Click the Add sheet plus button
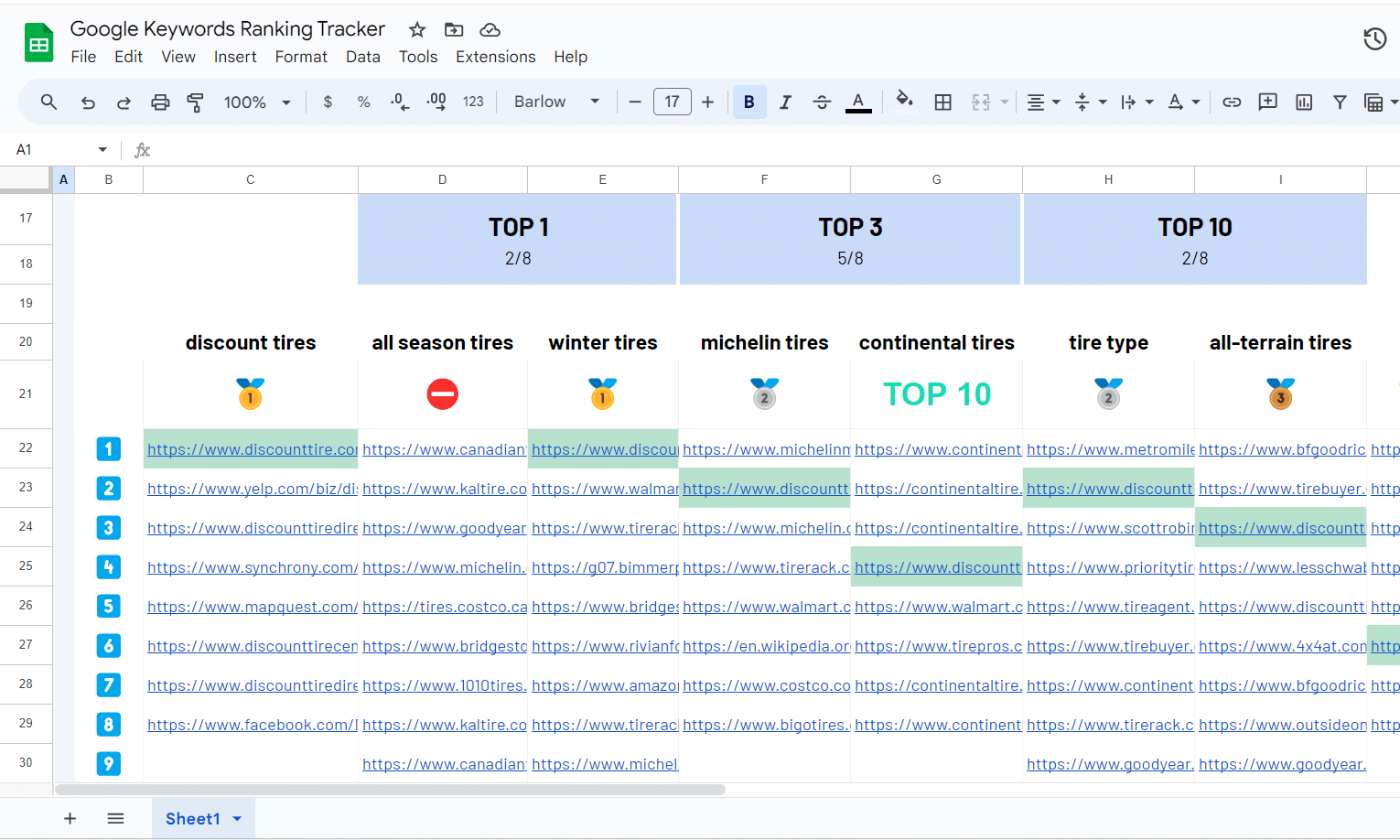The height and width of the screenshot is (840, 1400). coord(70,818)
